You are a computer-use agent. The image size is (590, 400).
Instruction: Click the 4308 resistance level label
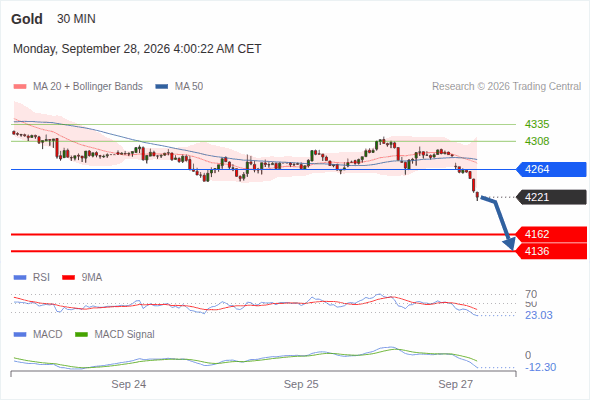537,141
